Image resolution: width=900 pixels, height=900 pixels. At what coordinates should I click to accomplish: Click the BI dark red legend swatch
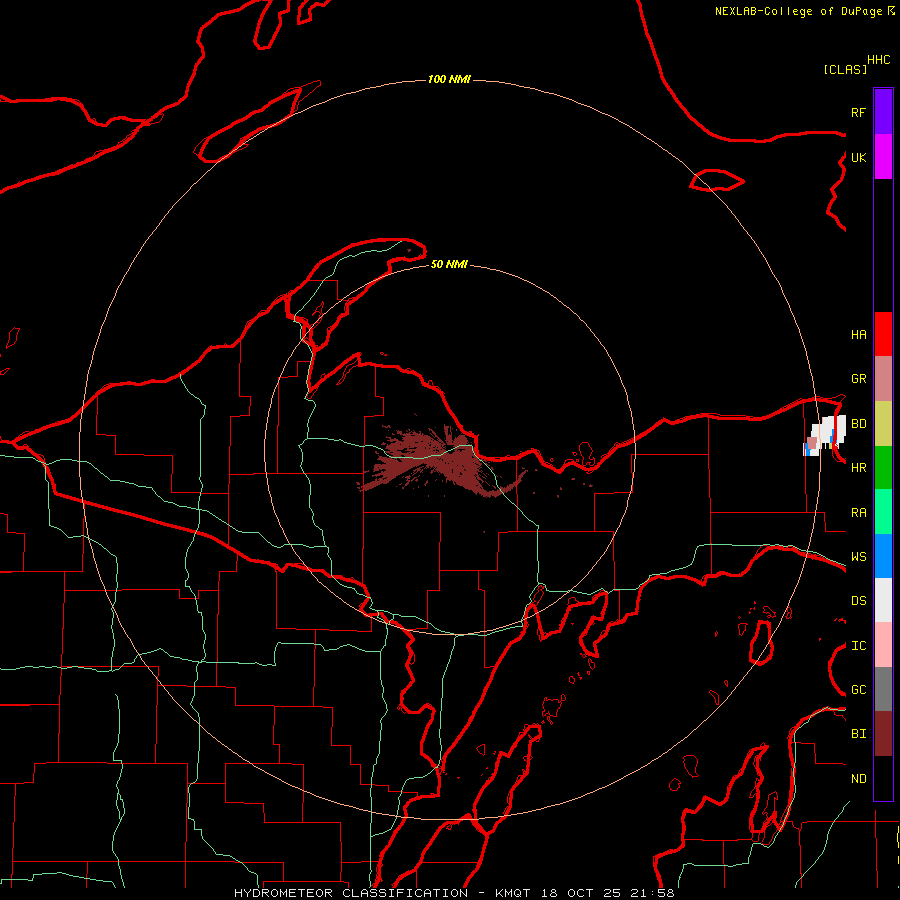883,734
